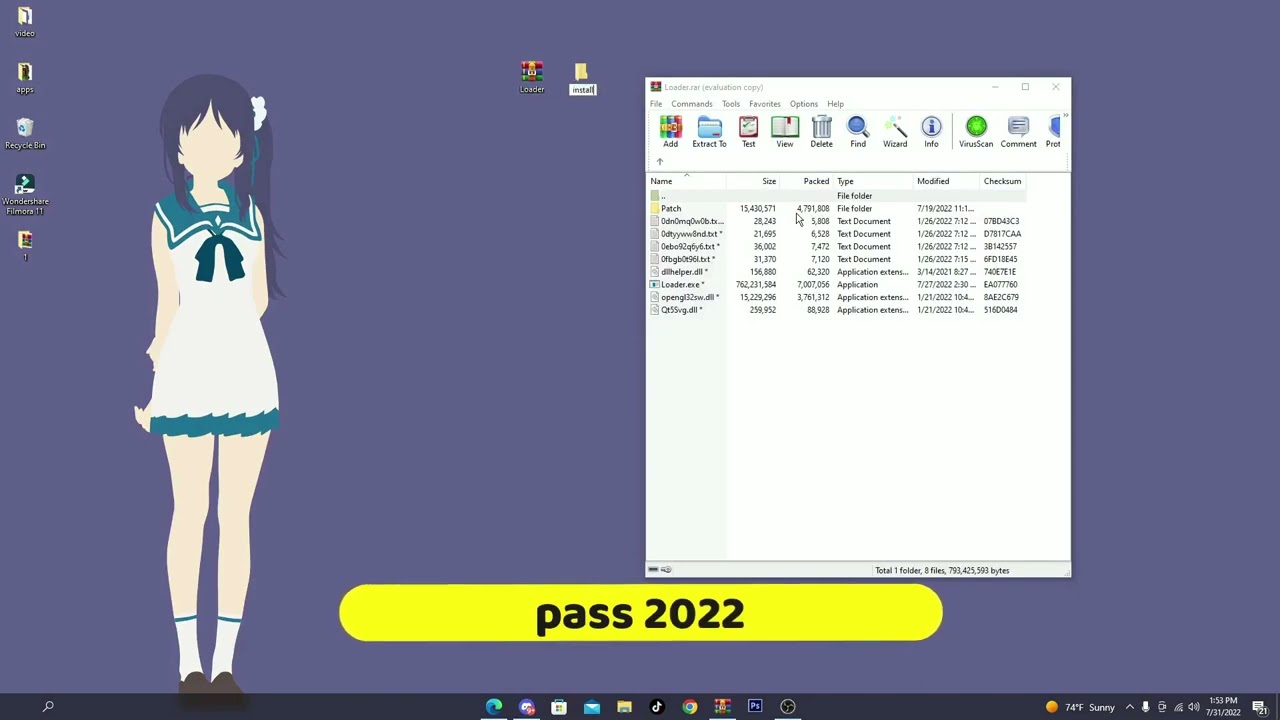Select file opengl32sw.dll
This screenshot has height=720, width=1280.
(x=837, y=297)
